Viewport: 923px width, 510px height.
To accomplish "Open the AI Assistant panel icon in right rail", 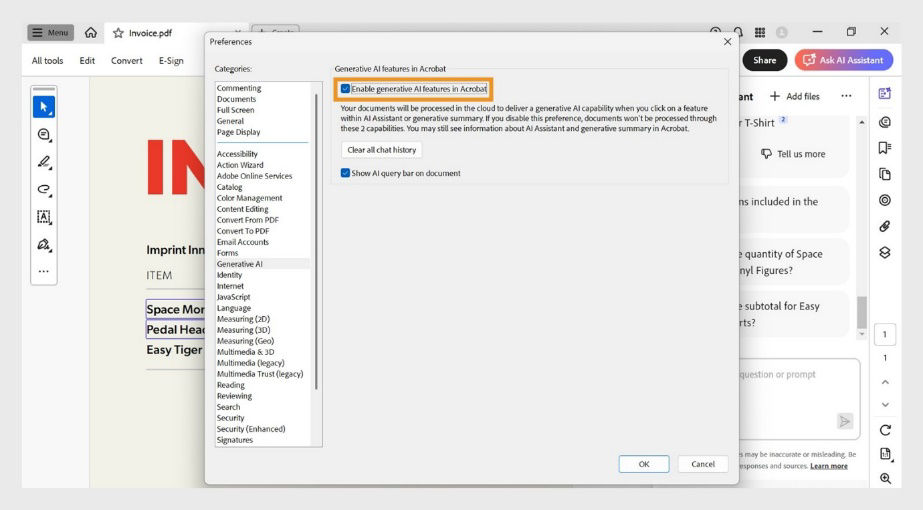I will pyautogui.click(x=885, y=94).
